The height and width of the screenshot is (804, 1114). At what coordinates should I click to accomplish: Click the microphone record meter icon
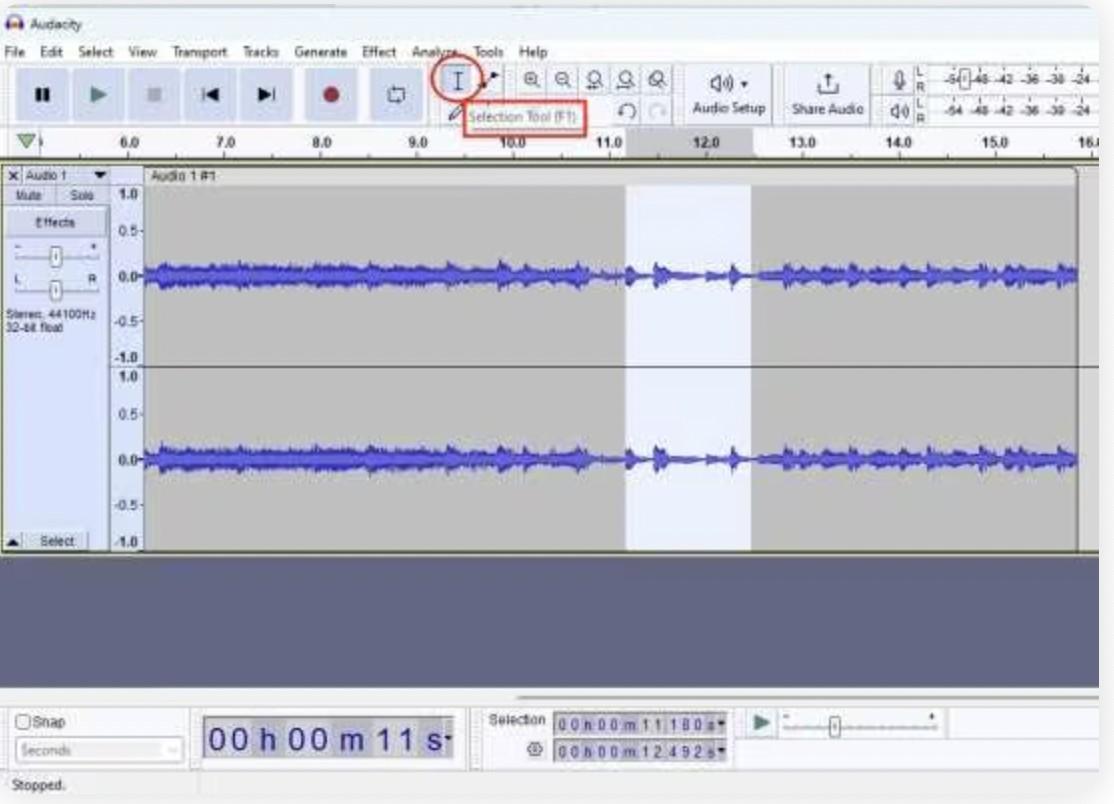coord(899,80)
